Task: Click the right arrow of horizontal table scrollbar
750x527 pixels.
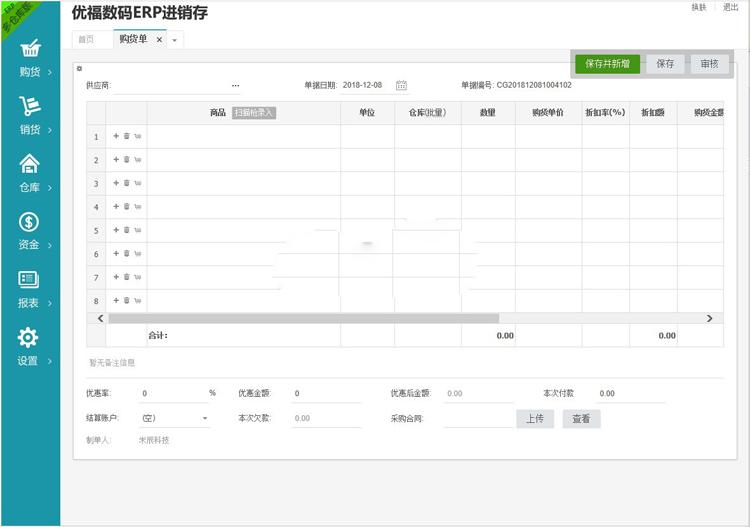Action: [710, 318]
